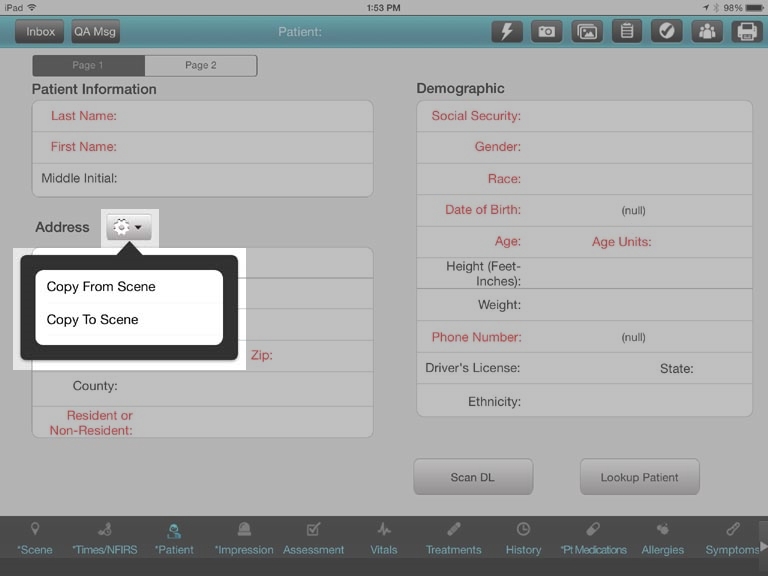Open the Symptoms tab

click(732, 538)
